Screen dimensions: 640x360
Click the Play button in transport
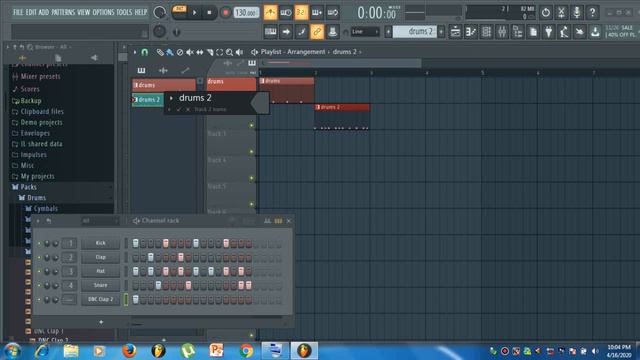(x=195, y=13)
